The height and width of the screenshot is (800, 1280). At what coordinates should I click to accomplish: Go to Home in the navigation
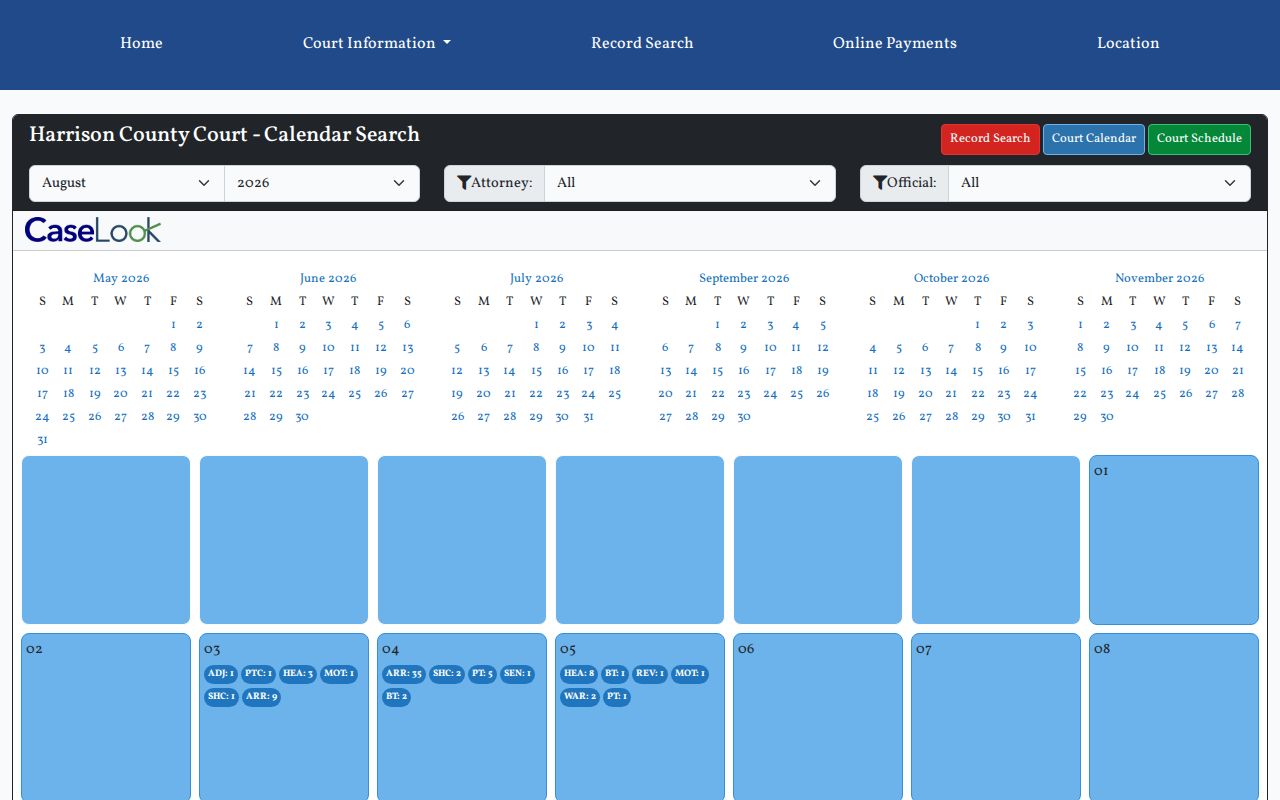tap(141, 43)
